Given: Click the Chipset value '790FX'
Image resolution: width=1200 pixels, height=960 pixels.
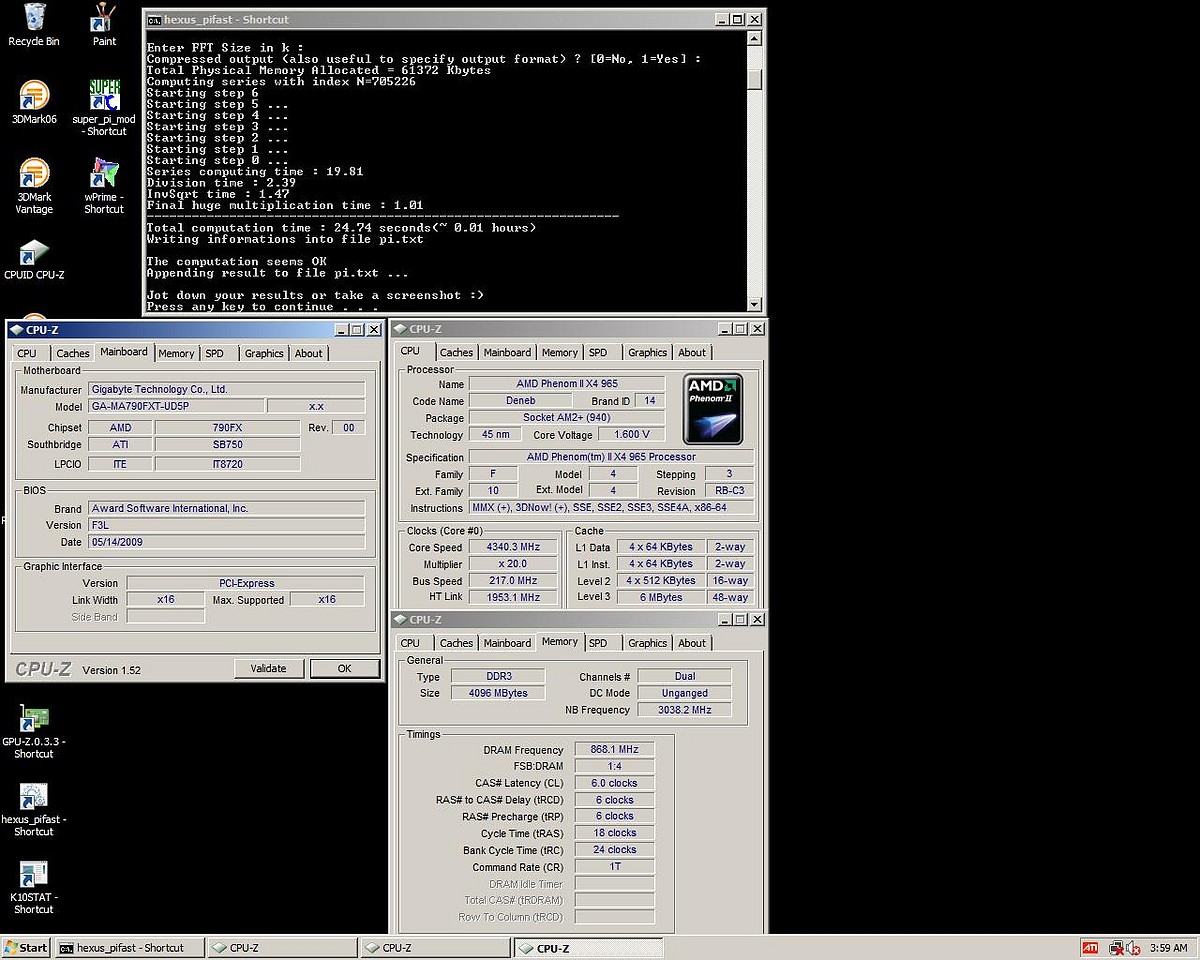Looking at the screenshot, I should (228, 427).
